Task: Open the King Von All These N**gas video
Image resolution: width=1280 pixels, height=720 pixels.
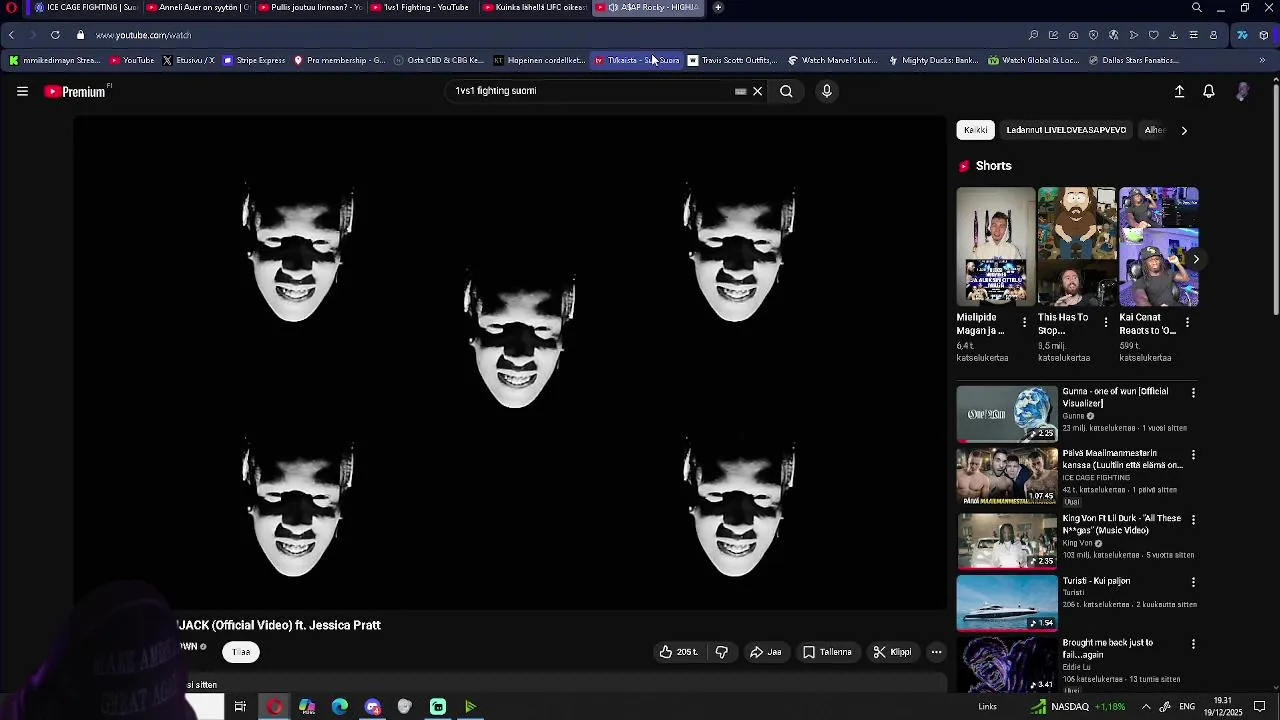Action: pos(1007,540)
